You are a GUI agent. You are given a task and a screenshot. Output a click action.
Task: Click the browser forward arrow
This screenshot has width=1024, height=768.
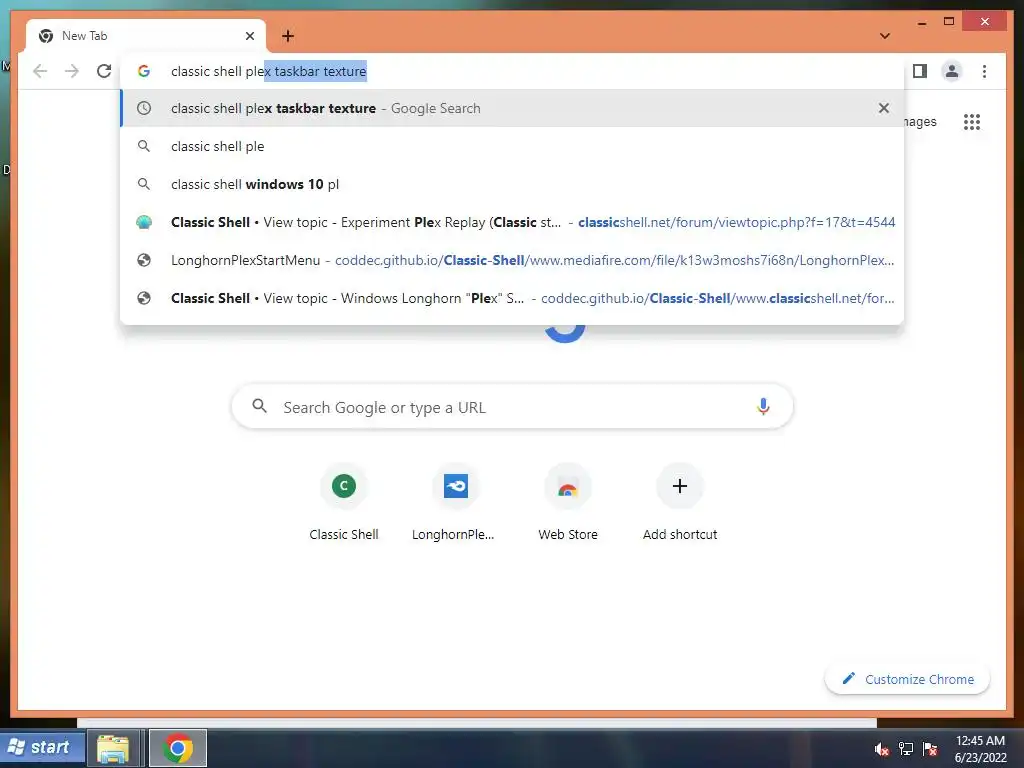72,71
